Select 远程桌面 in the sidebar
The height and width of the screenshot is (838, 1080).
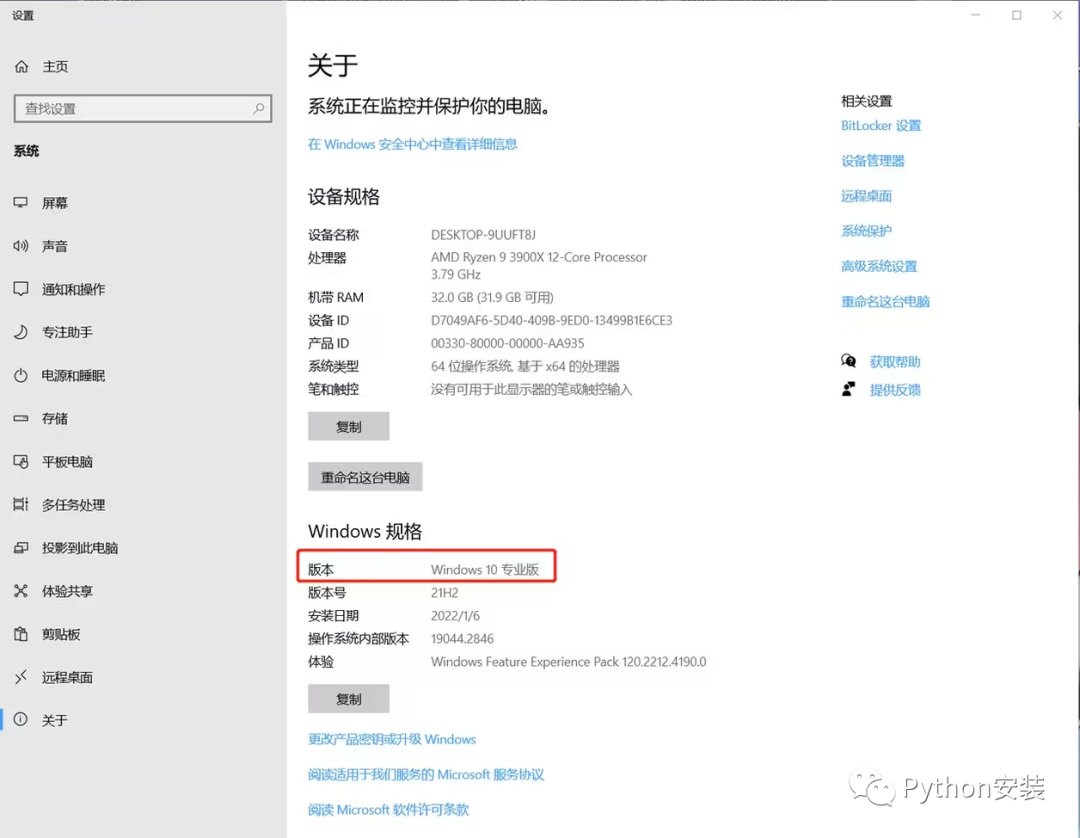pyautogui.click(x=68, y=677)
